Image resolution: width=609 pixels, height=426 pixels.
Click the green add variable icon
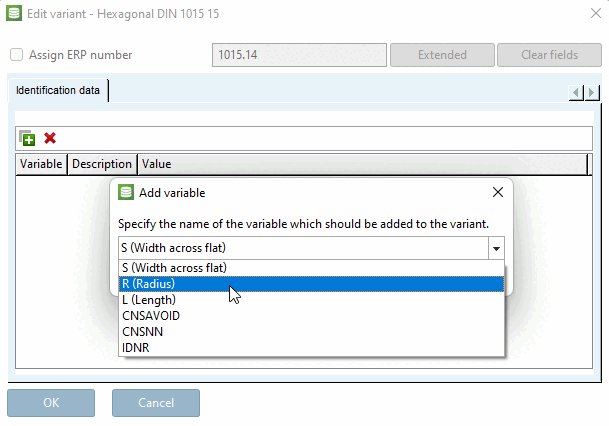click(x=28, y=138)
